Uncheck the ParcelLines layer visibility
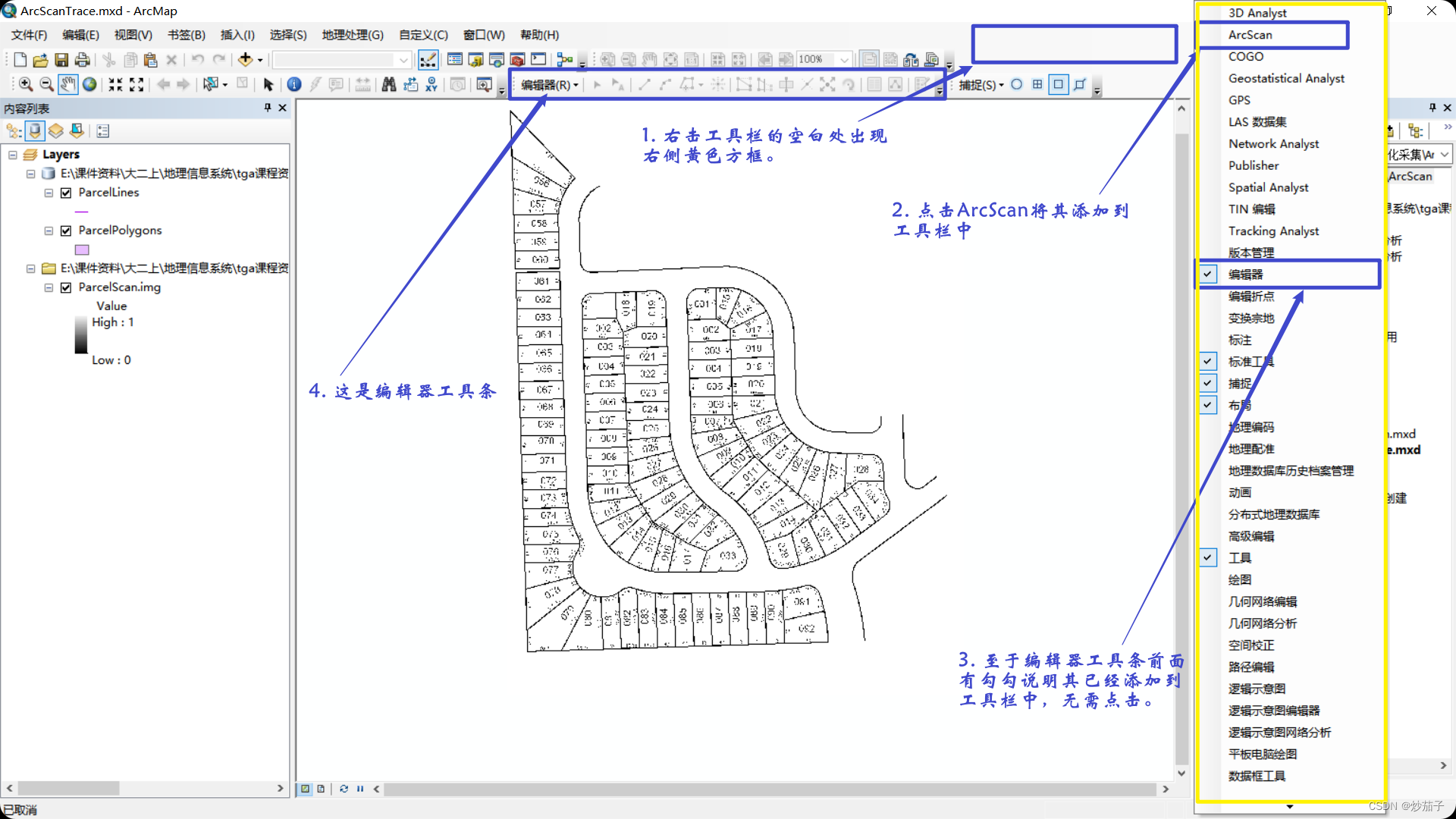The width and height of the screenshot is (1456, 819). (x=66, y=193)
